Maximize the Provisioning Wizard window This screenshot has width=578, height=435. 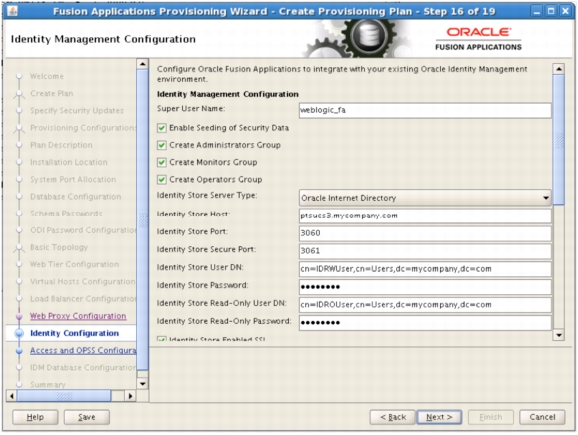(x=551, y=11)
